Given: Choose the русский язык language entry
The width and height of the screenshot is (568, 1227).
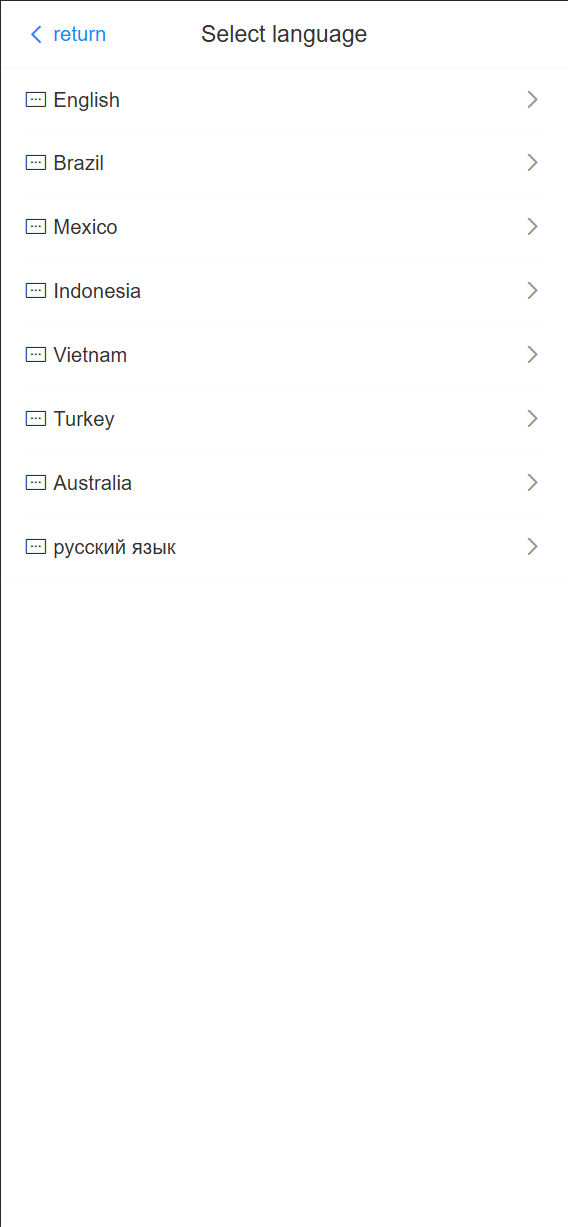Looking at the screenshot, I should point(284,547).
